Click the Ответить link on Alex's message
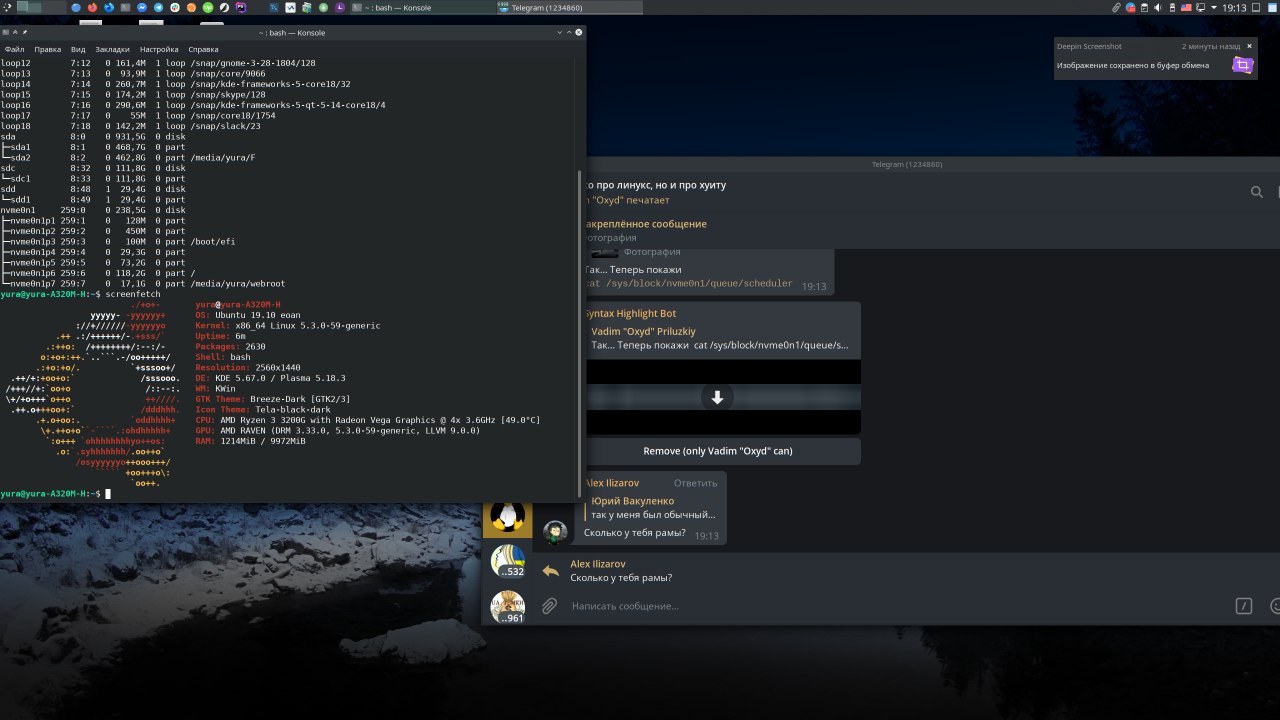The height and width of the screenshot is (720, 1280). point(696,483)
